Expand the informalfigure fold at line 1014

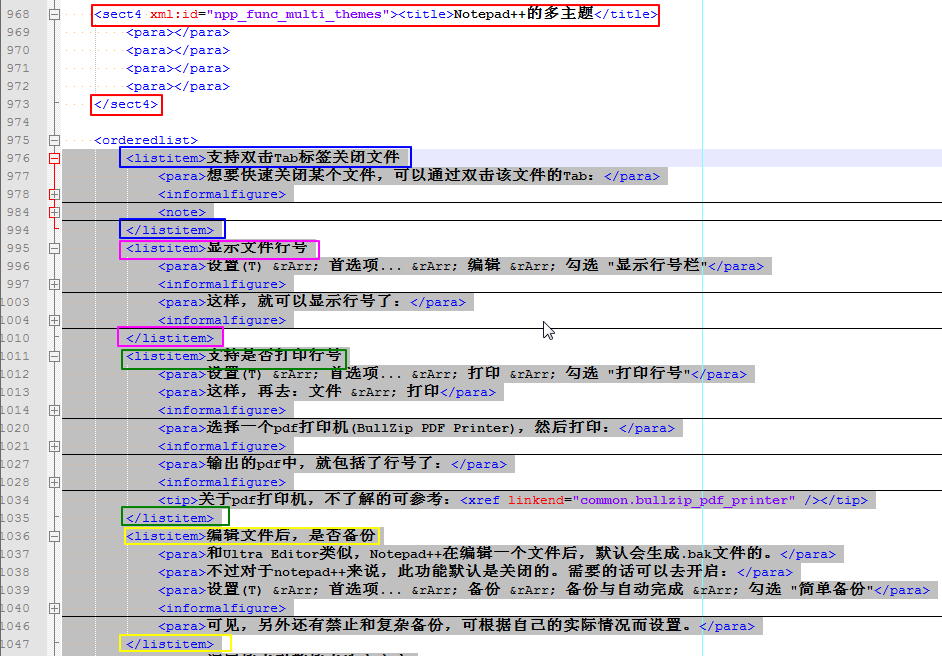(x=54, y=411)
